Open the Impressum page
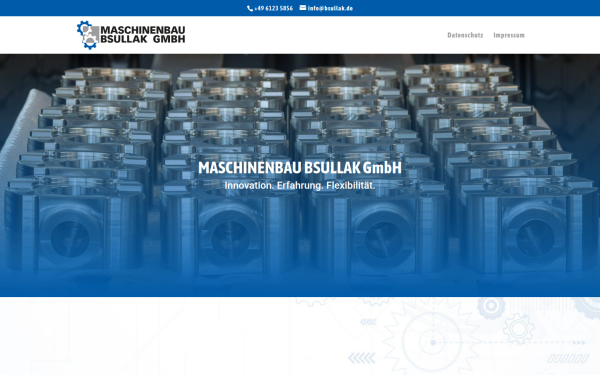Image resolution: width=600 pixels, height=375 pixels. tap(509, 35)
